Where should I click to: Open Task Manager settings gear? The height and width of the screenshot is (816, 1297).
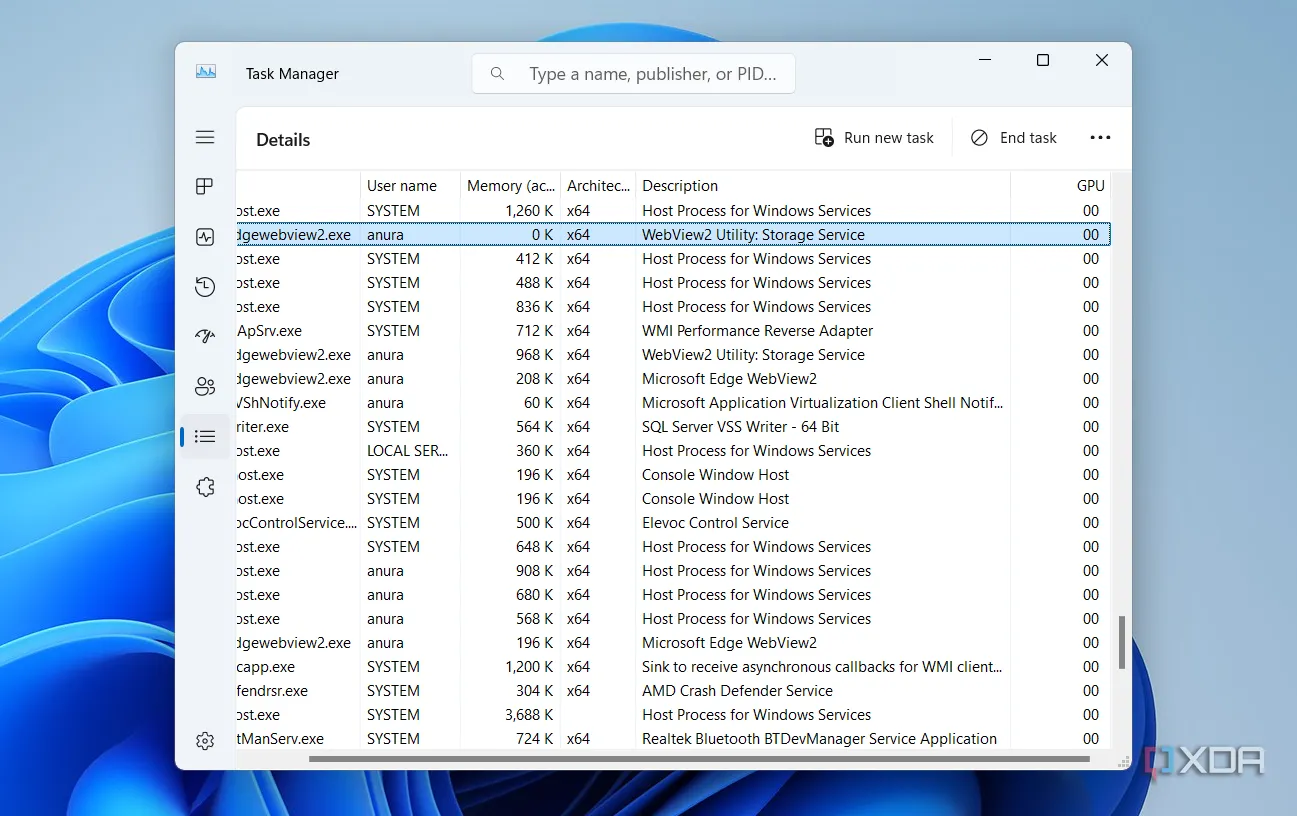[205, 741]
